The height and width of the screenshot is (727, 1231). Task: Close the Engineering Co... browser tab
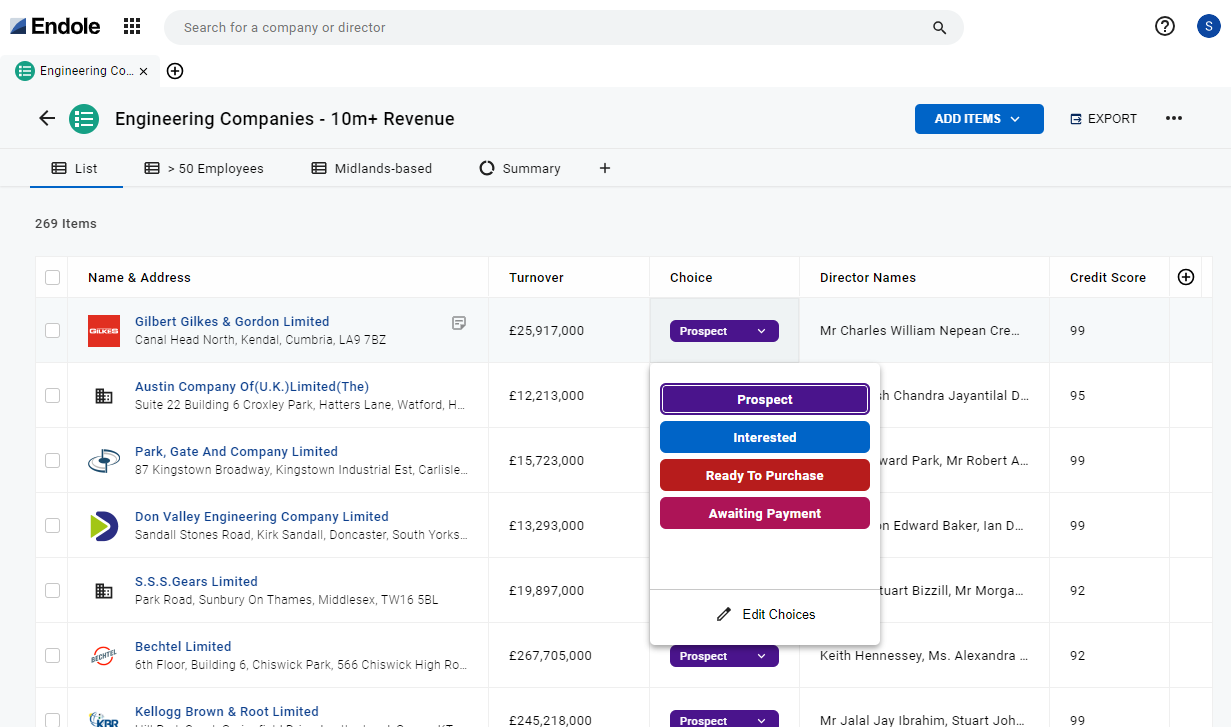(x=144, y=71)
